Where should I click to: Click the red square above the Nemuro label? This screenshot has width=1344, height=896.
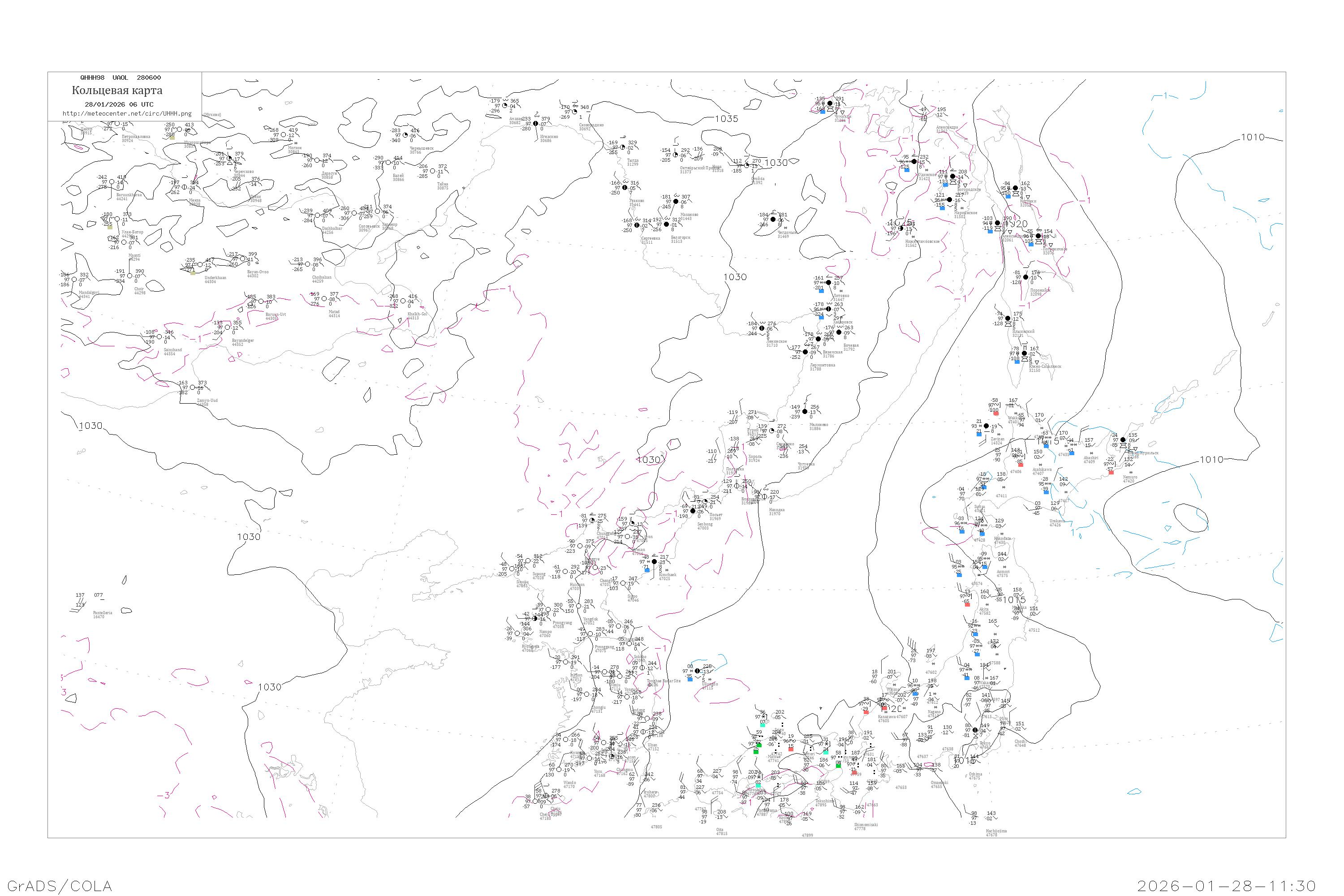1111,473
